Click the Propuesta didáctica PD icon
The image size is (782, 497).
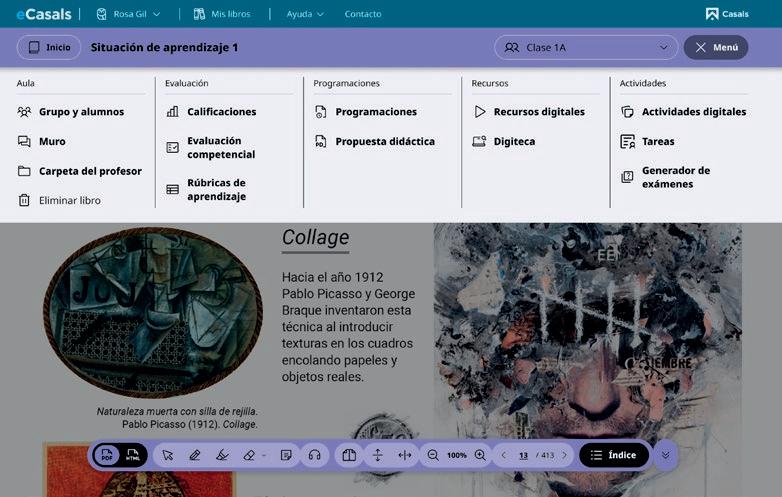[321, 142]
